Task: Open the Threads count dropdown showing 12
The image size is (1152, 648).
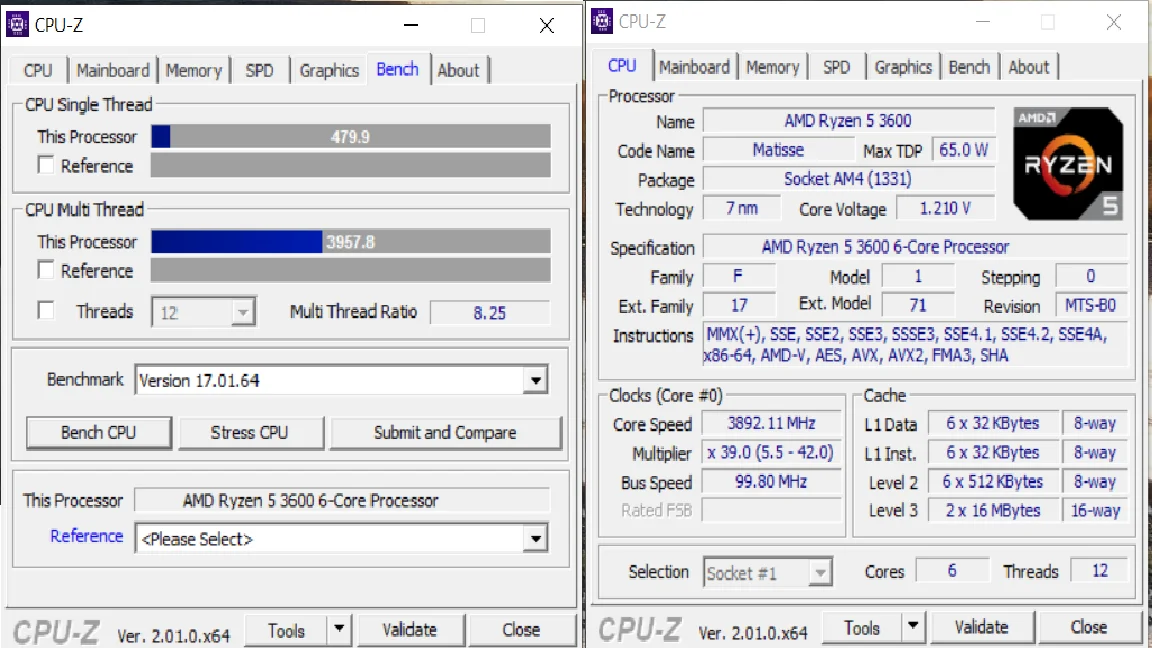Action: click(x=204, y=312)
